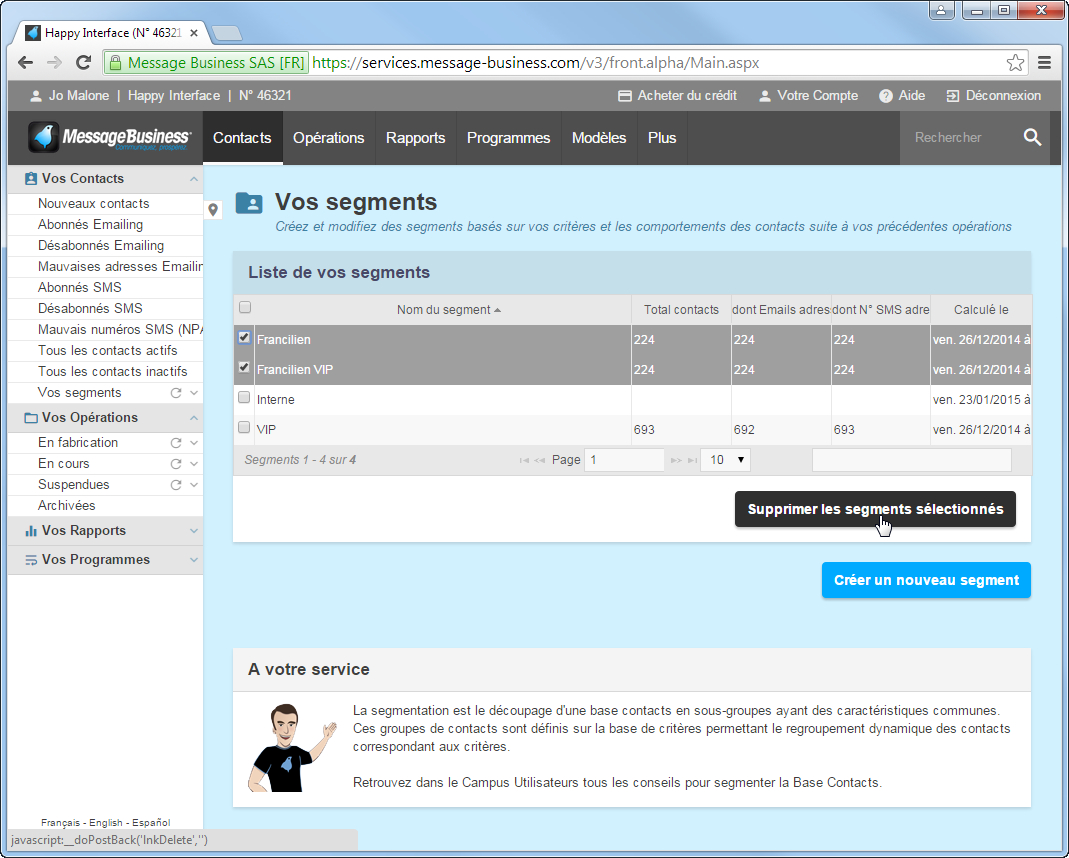Select the Aide help icon
Image resolution: width=1069 pixels, height=858 pixels.
pyautogui.click(x=884, y=96)
